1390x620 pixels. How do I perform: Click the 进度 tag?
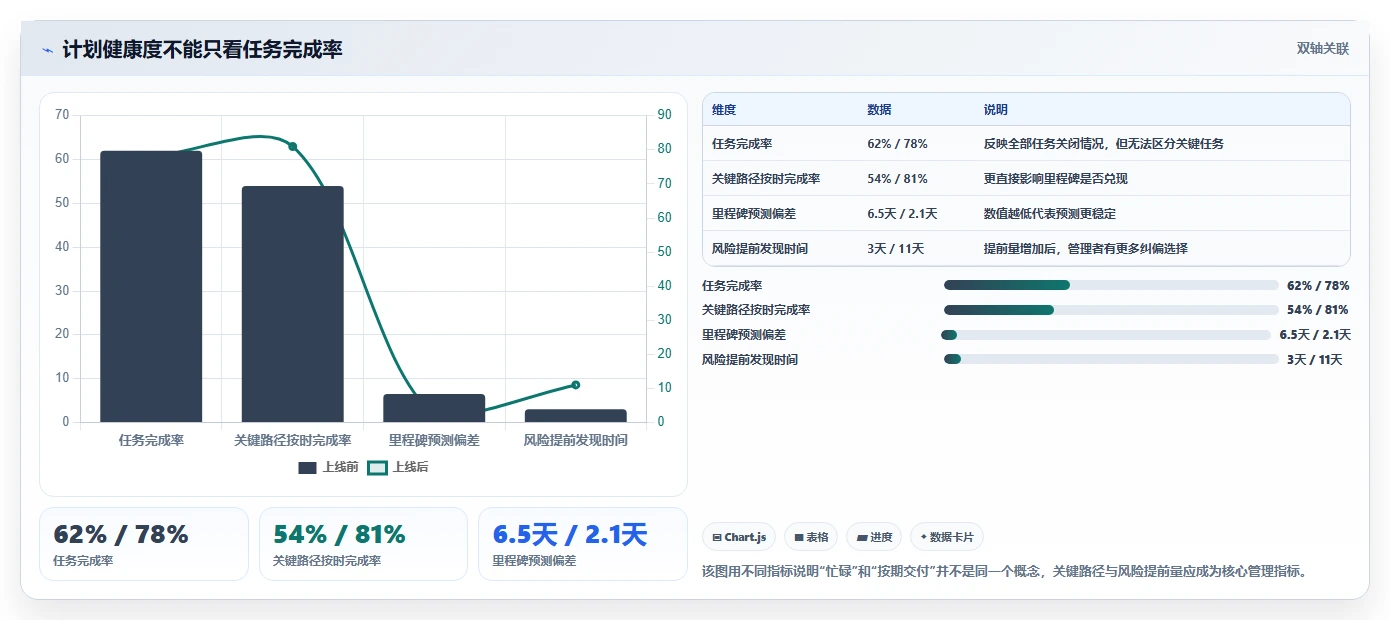point(874,537)
